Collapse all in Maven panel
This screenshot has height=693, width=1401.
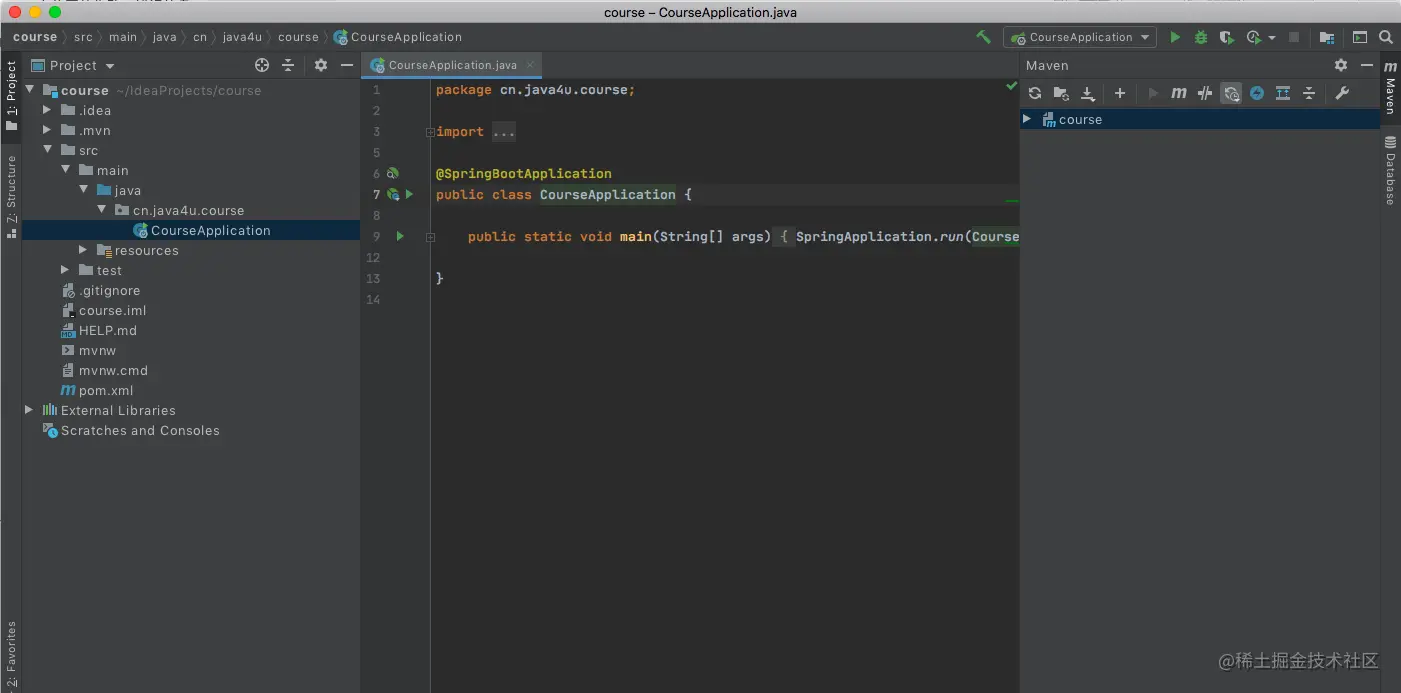tap(1309, 93)
